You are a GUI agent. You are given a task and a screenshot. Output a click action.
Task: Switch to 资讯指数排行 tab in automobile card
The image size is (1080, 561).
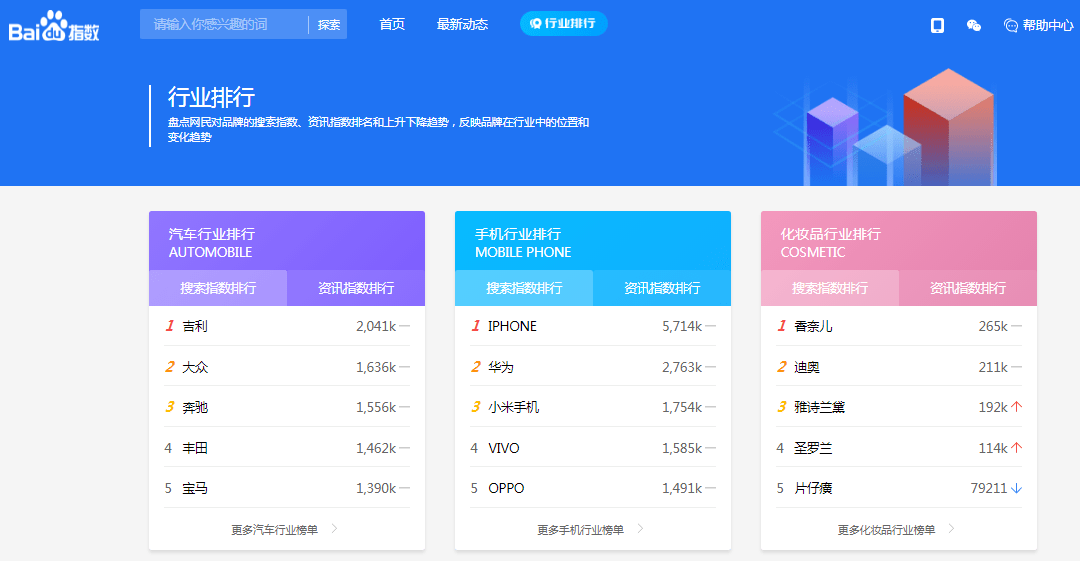pyautogui.click(x=356, y=288)
